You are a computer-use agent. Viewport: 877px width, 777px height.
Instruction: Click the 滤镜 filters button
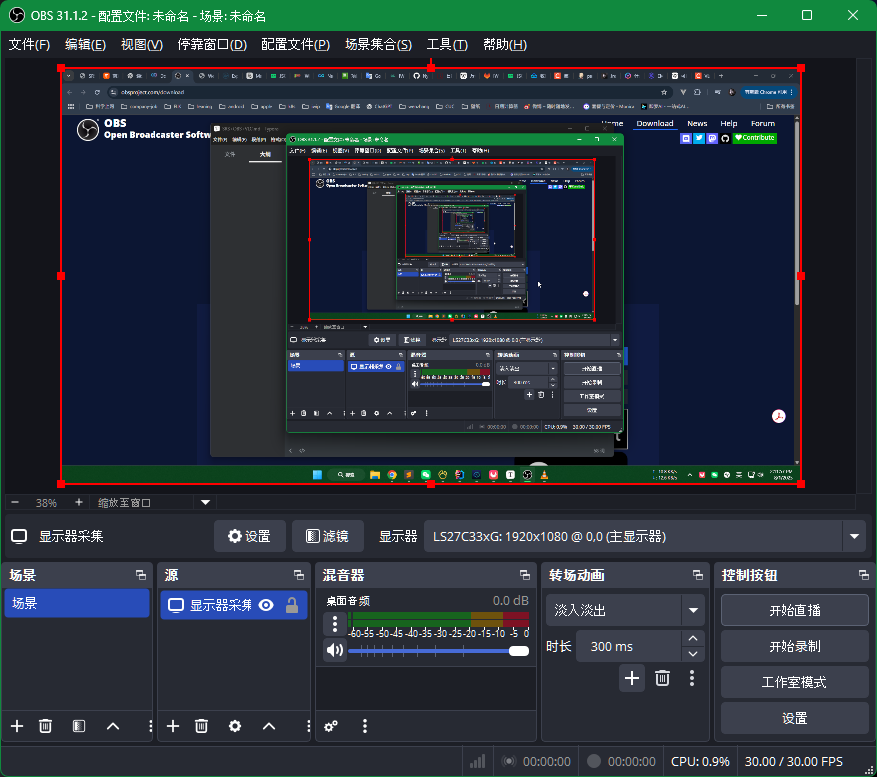tap(328, 536)
